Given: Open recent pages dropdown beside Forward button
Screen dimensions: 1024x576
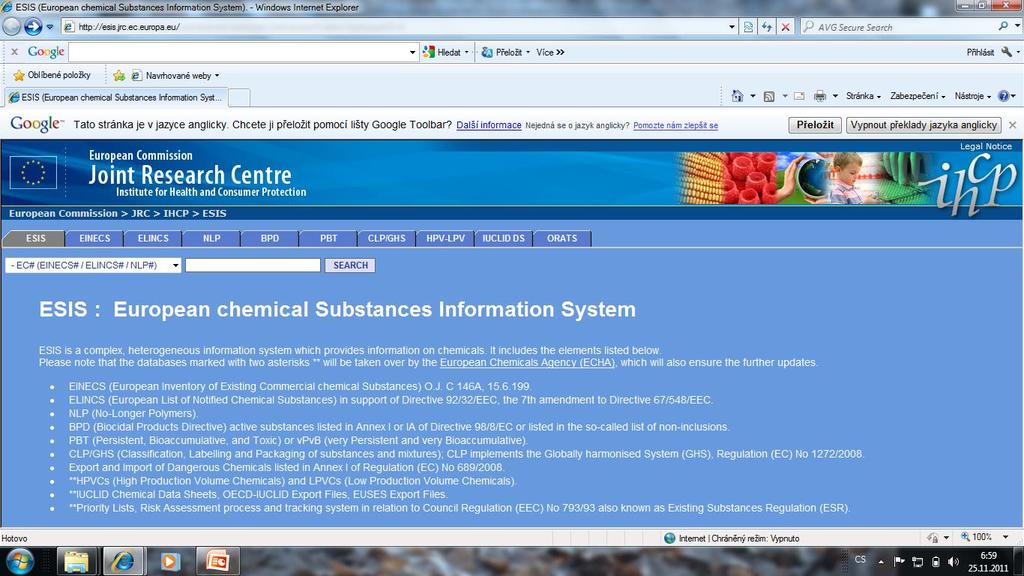Looking at the screenshot, I should pos(50,27).
